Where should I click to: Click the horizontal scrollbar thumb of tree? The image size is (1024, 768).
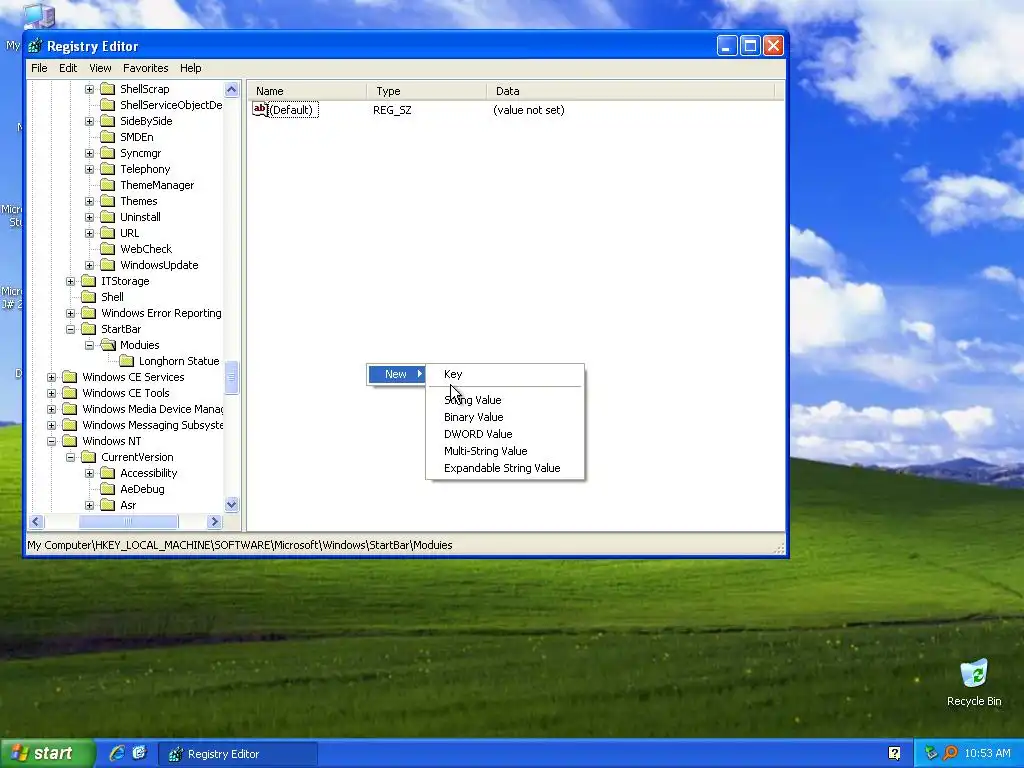click(x=128, y=522)
